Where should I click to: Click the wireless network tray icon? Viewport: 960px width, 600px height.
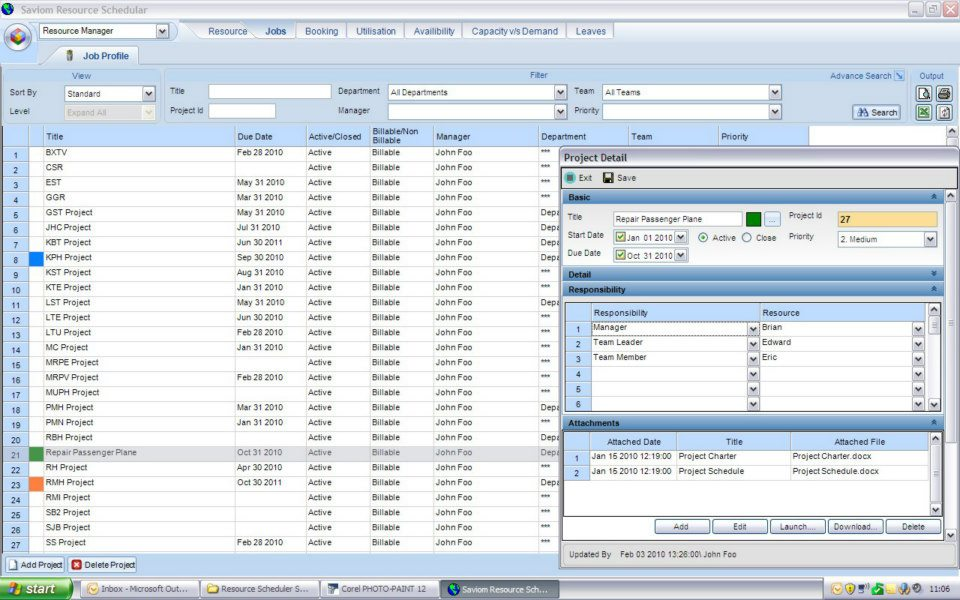[864, 589]
